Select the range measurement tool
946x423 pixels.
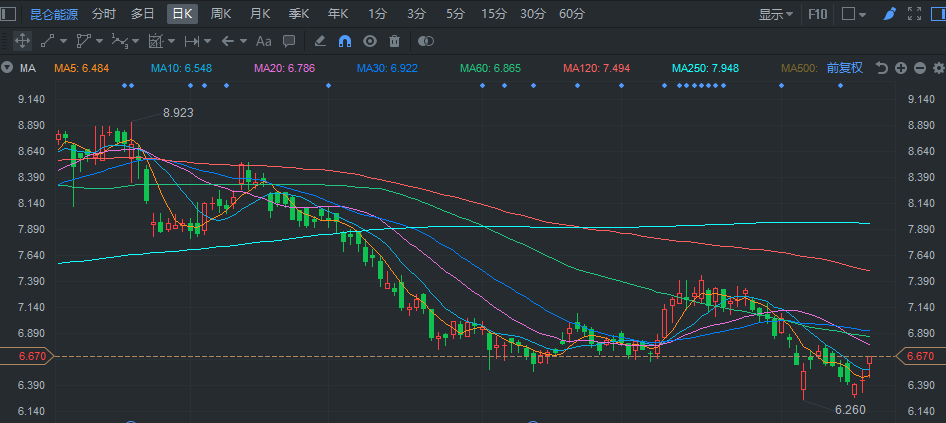(192, 41)
